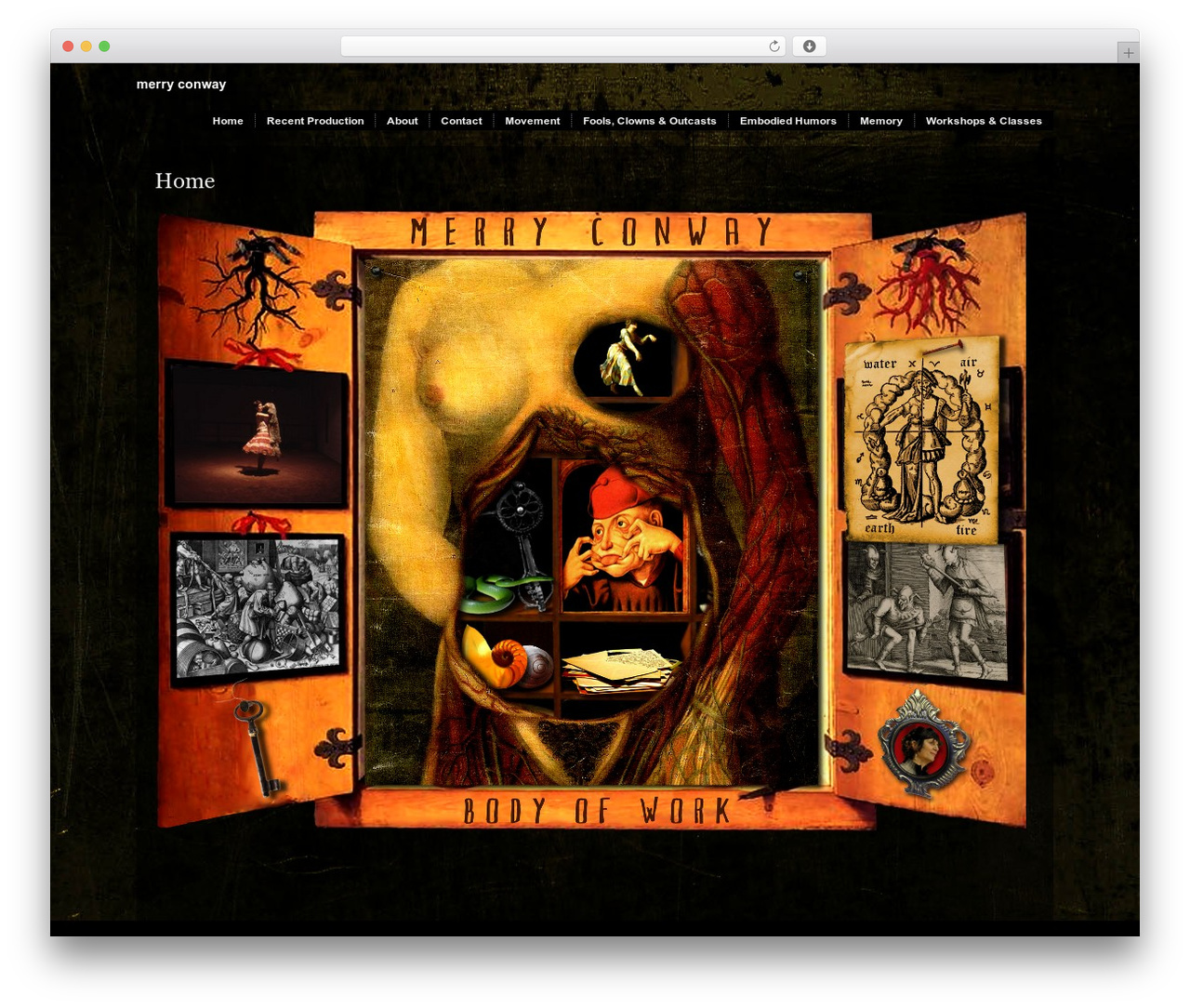Viewport: 1190px width, 1008px height.
Task: Open Recent Production menu item
Action: [315, 121]
